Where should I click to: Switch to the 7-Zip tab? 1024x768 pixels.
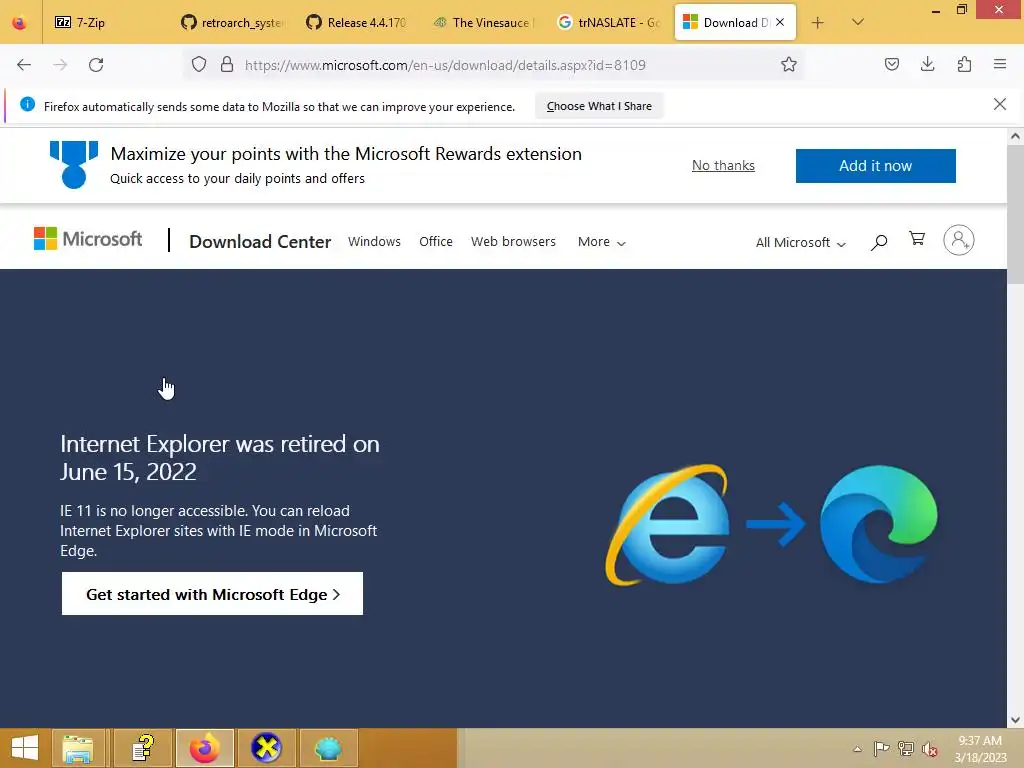point(104,22)
